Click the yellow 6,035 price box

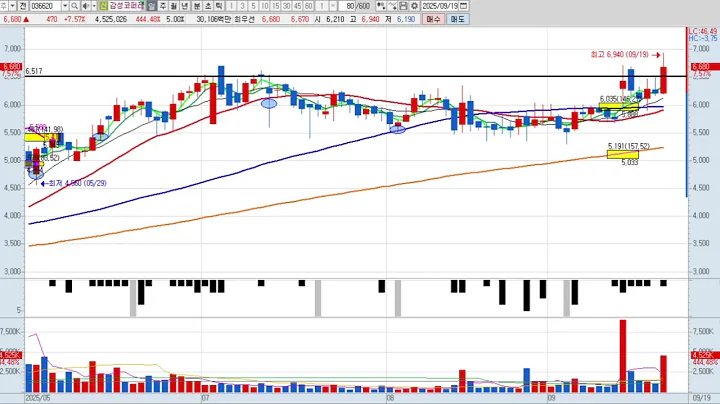pos(619,106)
